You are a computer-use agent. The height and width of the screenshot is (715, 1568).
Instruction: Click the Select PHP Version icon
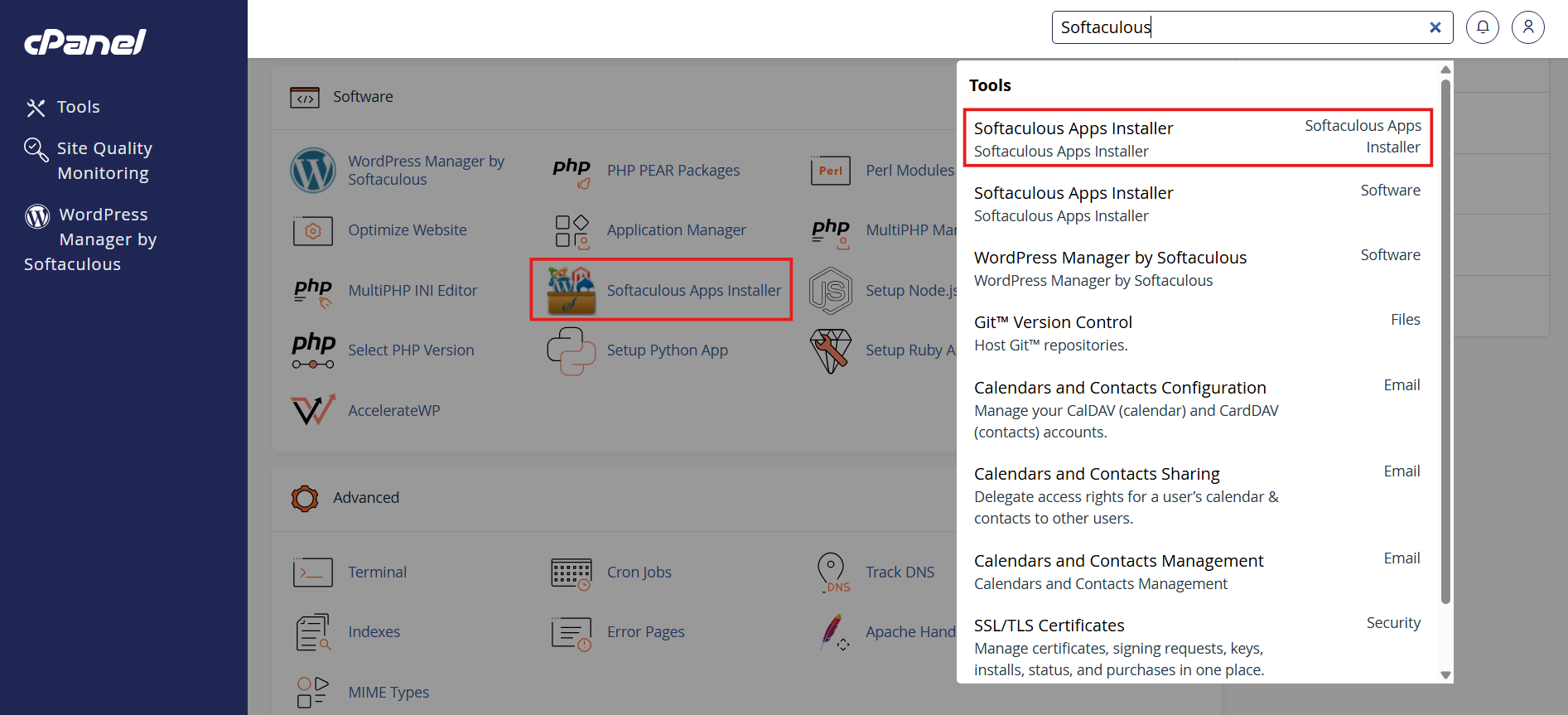pyautogui.click(x=313, y=350)
